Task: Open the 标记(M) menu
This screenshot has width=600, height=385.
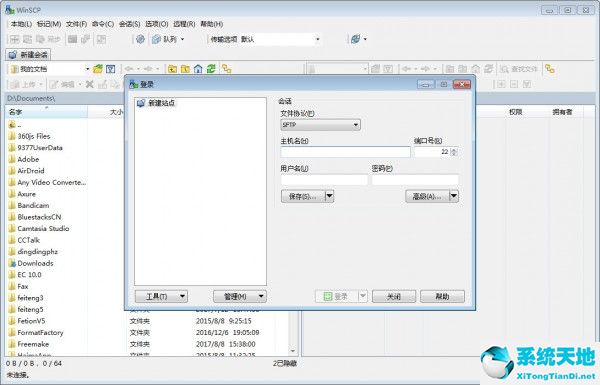Action: click(49, 24)
